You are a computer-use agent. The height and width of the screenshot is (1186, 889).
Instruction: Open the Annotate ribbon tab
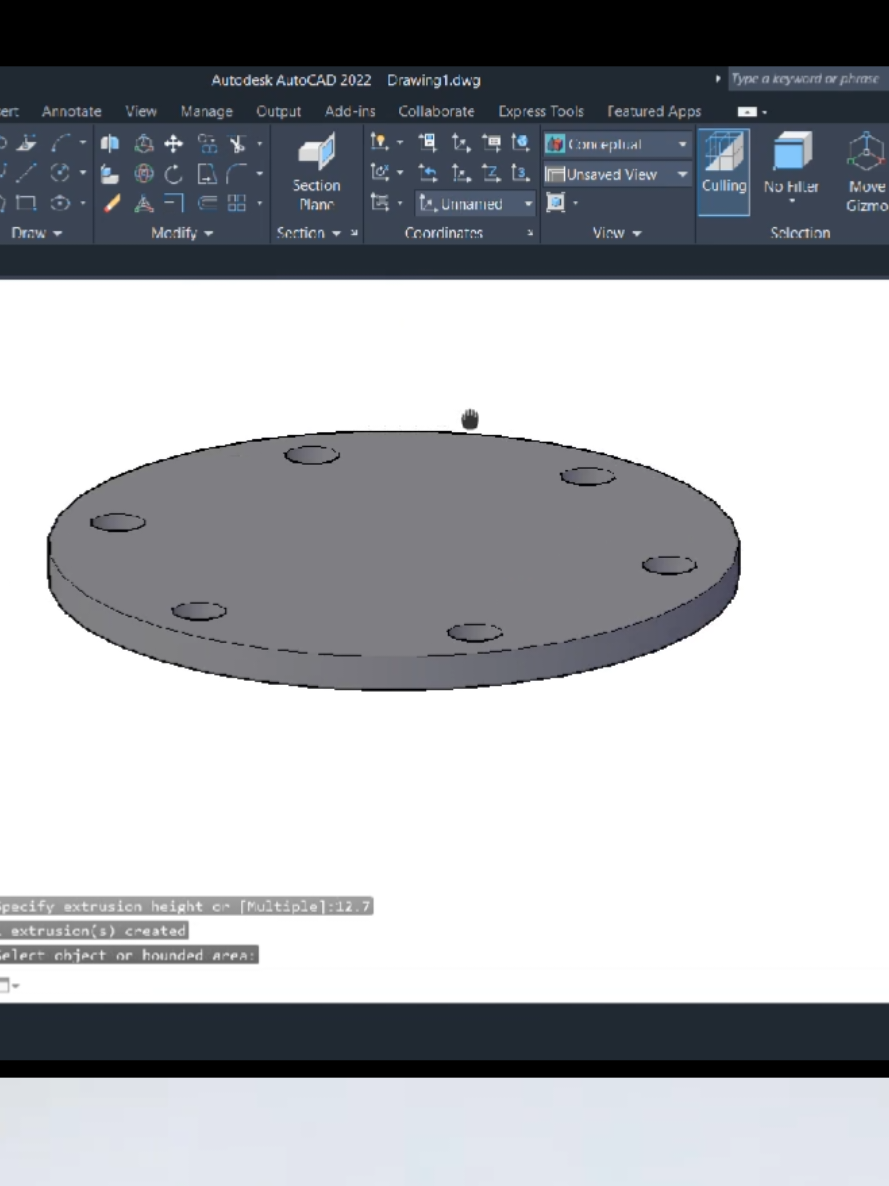pyautogui.click(x=72, y=111)
